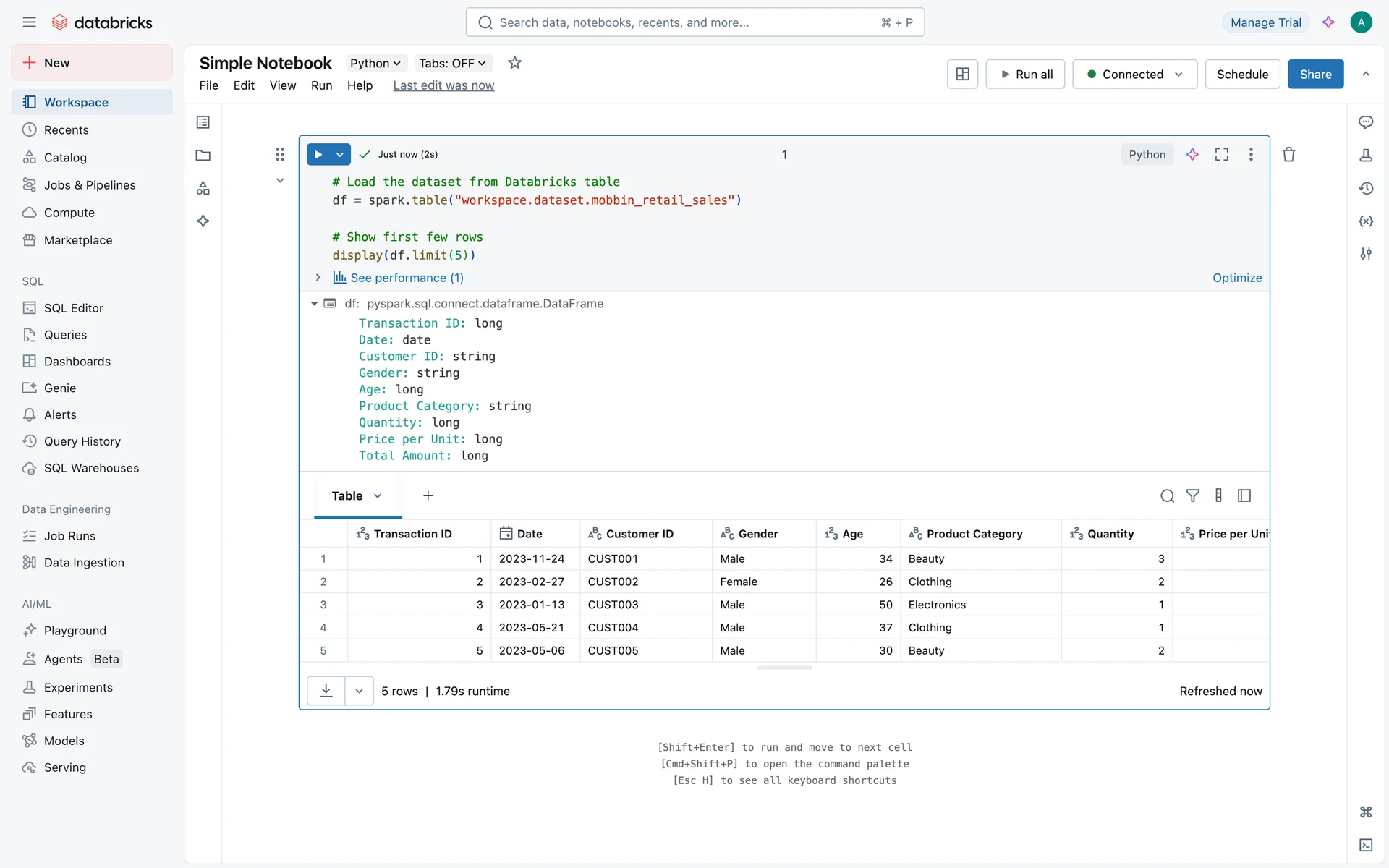Open the table of contents panel icon

[x=203, y=122]
